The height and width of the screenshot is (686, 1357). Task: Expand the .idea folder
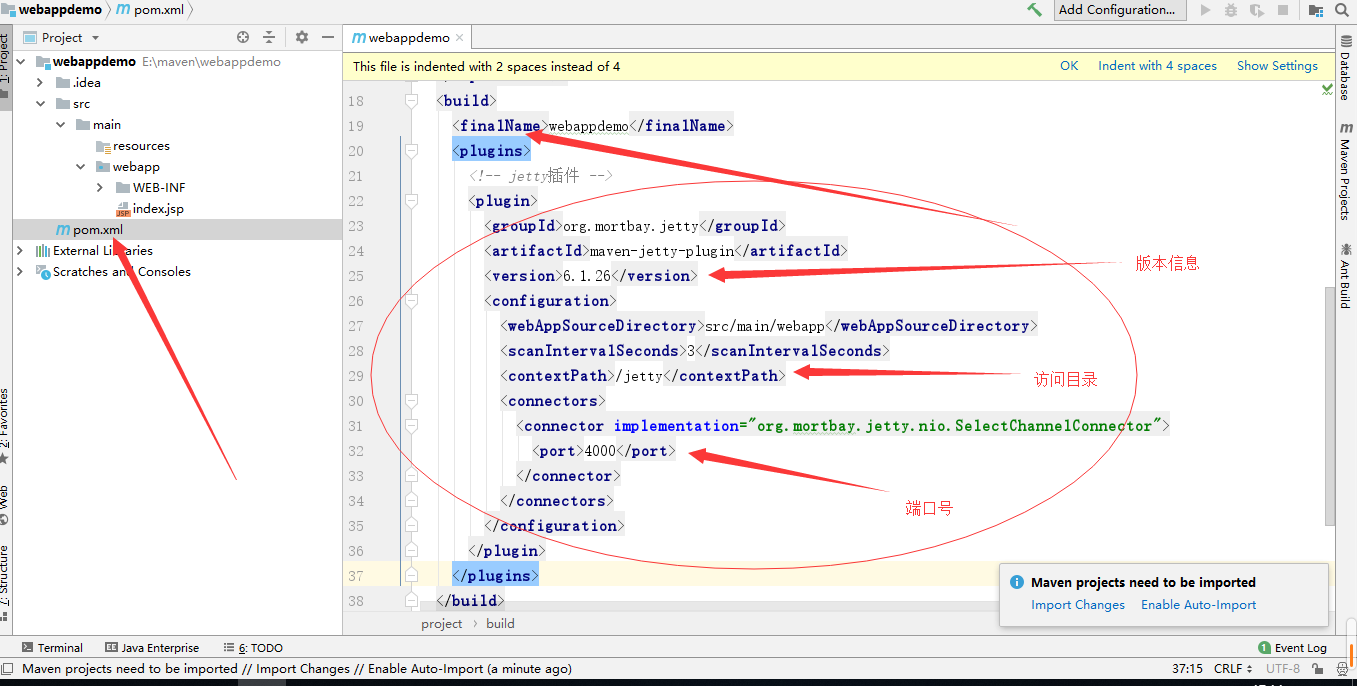(x=40, y=83)
